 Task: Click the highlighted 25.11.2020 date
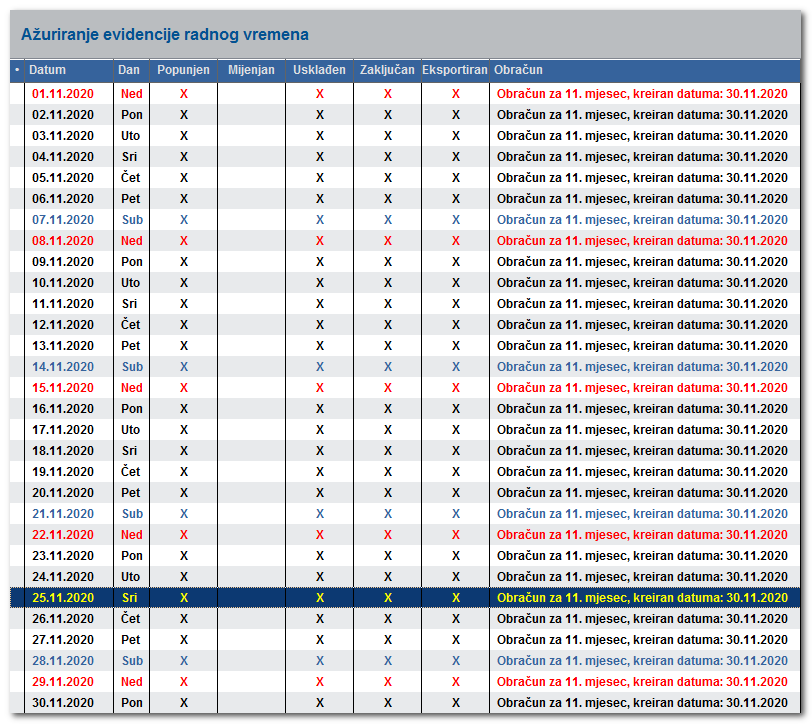(x=63, y=598)
